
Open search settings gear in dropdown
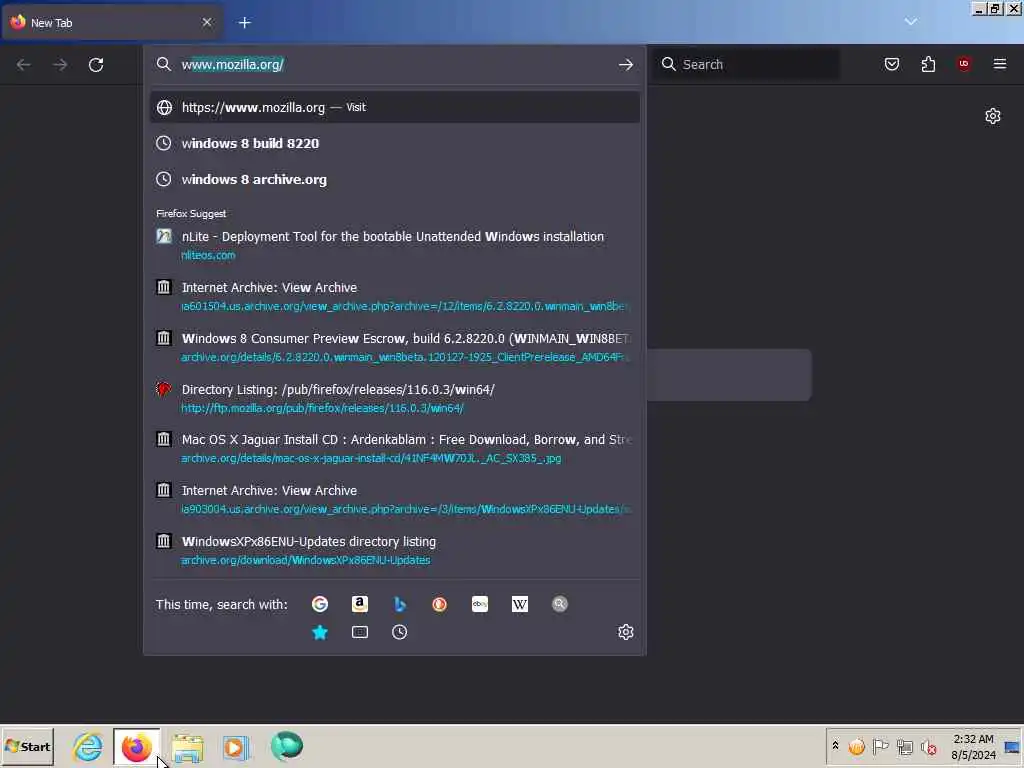click(626, 632)
